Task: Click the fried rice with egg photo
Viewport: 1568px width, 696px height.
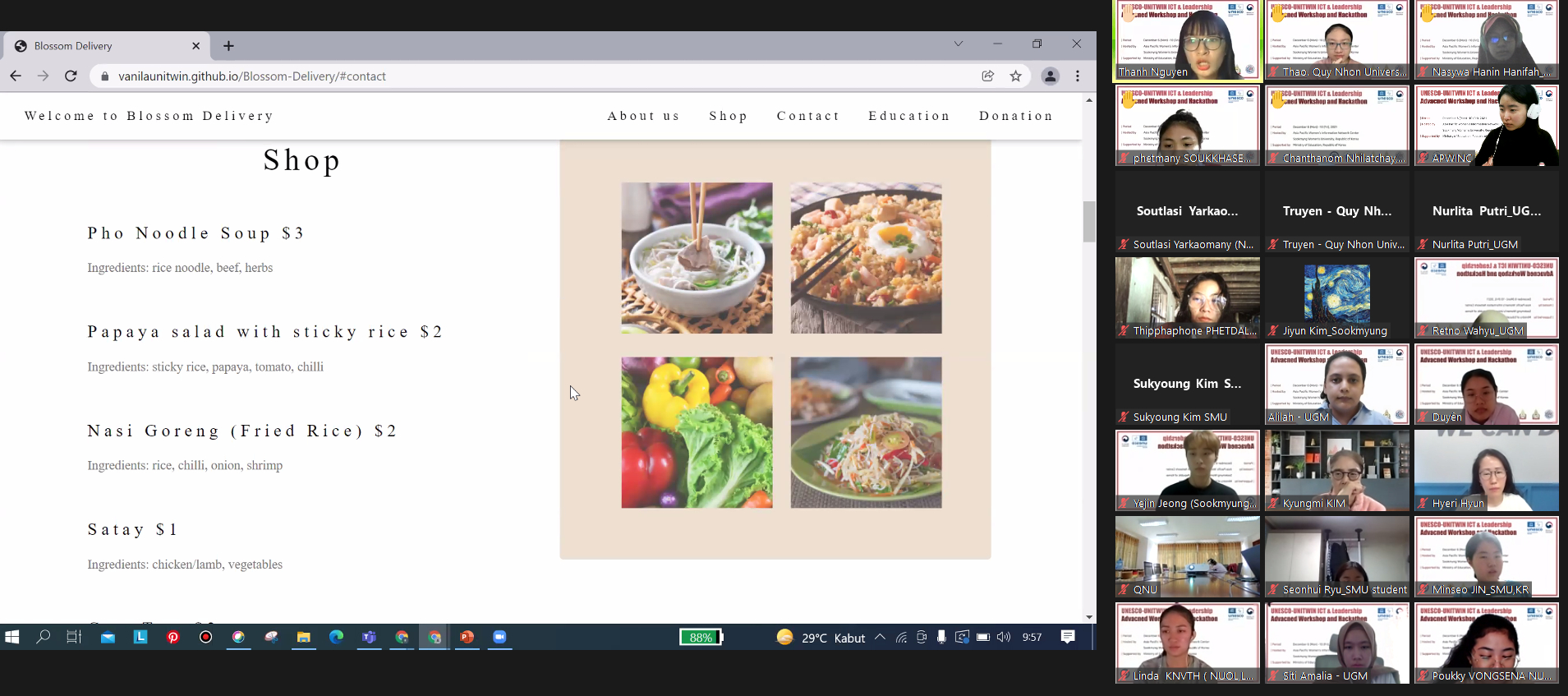Action: click(x=866, y=258)
